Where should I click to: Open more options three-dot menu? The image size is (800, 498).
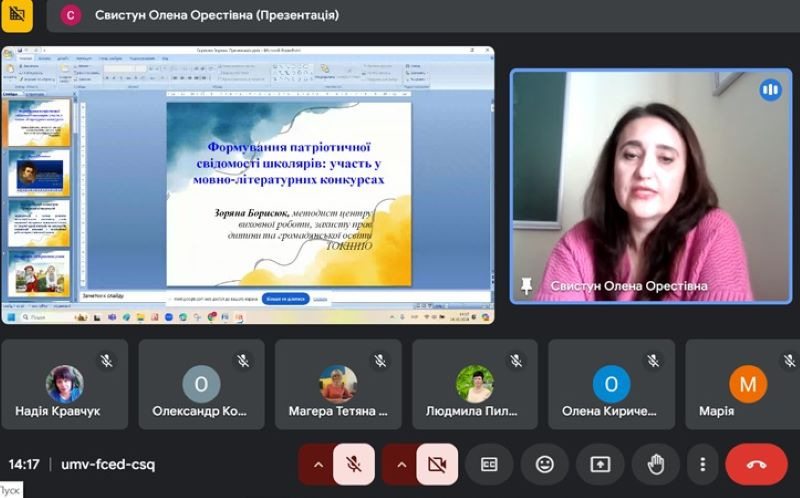pos(703,464)
